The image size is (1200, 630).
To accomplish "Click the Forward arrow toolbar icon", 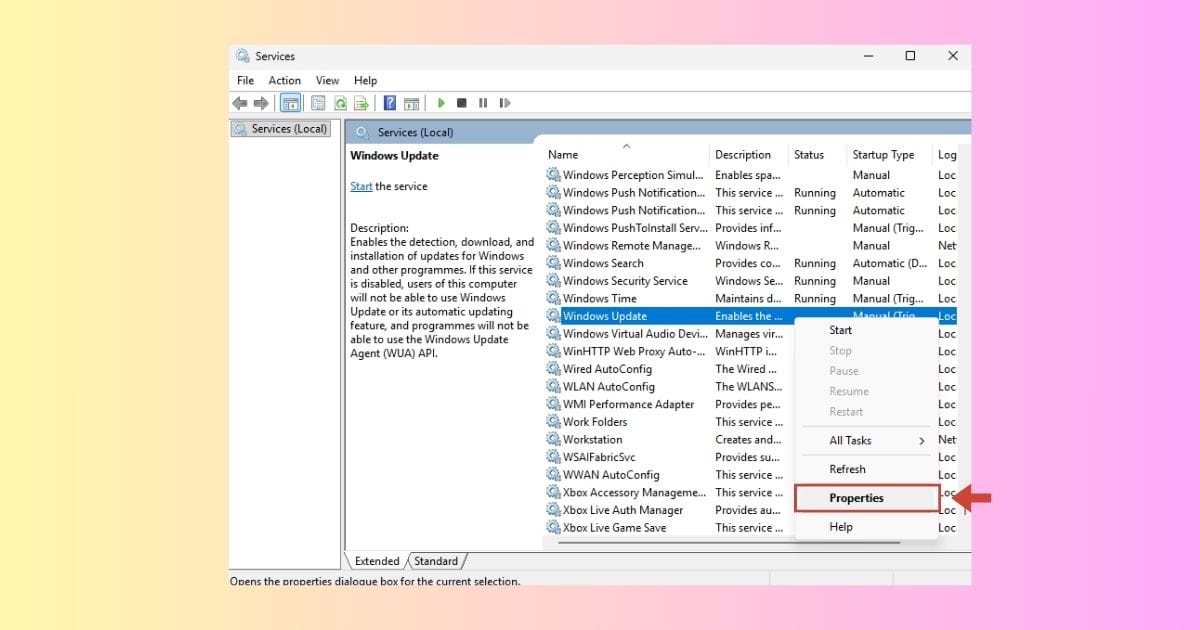I will pyautogui.click(x=261, y=103).
